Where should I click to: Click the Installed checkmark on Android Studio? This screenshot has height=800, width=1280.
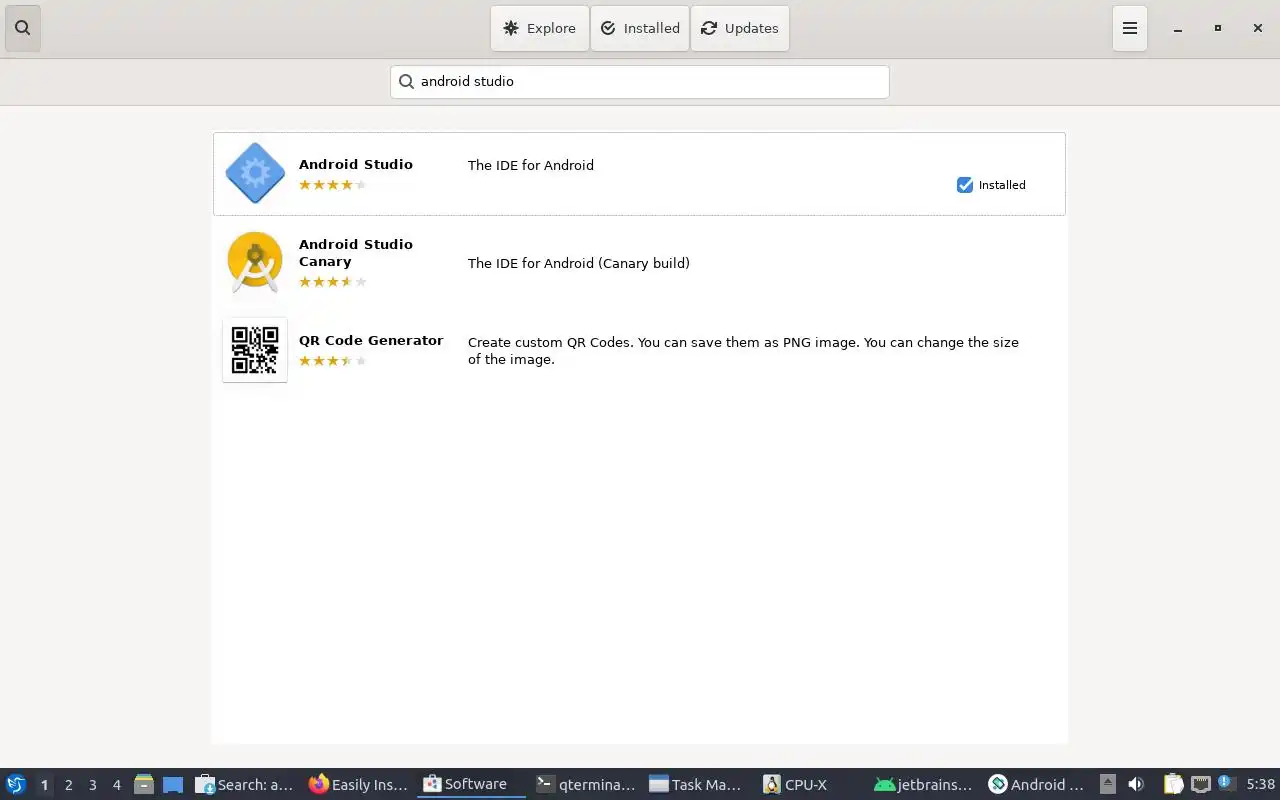[x=965, y=185]
